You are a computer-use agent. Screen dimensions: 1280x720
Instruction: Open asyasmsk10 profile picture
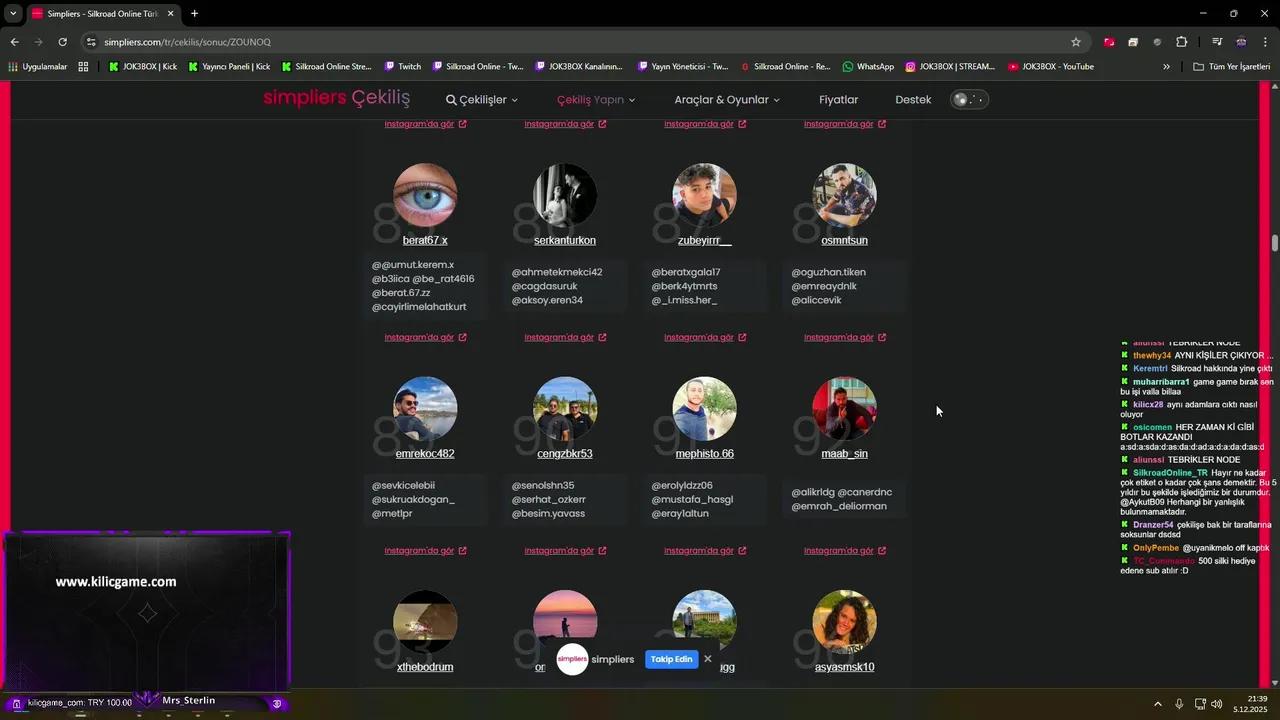(845, 622)
